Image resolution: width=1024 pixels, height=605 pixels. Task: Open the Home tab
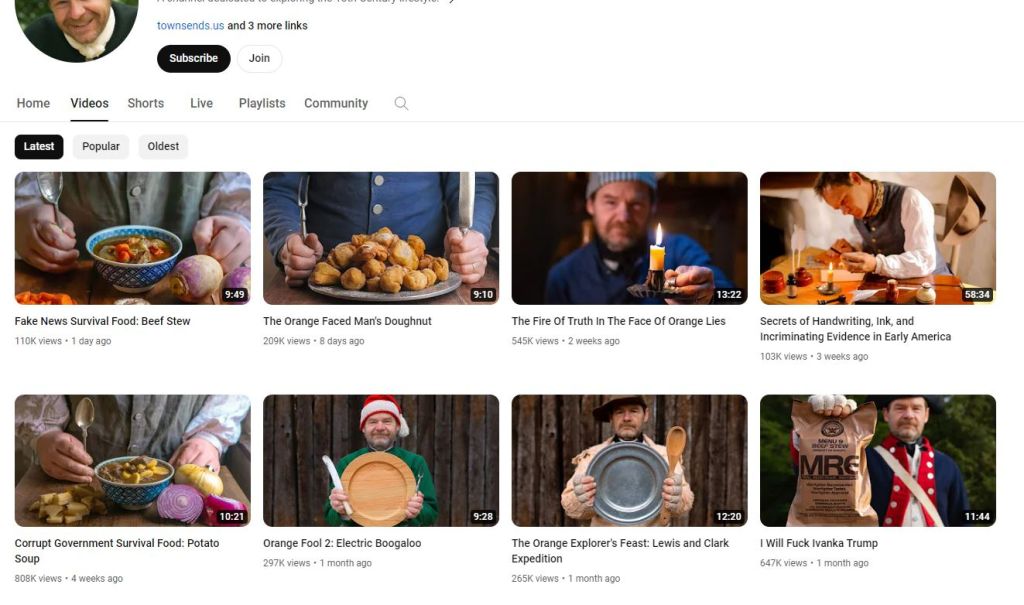coord(33,103)
